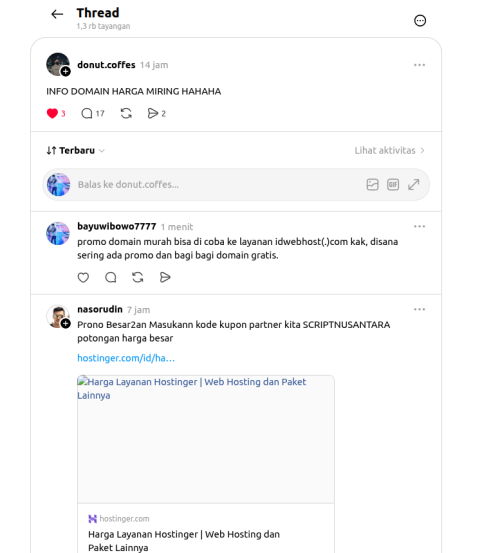This screenshot has height=553, width=500.
Task: Open more options for bayuwibowo7777 reply
Action: click(419, 226)
